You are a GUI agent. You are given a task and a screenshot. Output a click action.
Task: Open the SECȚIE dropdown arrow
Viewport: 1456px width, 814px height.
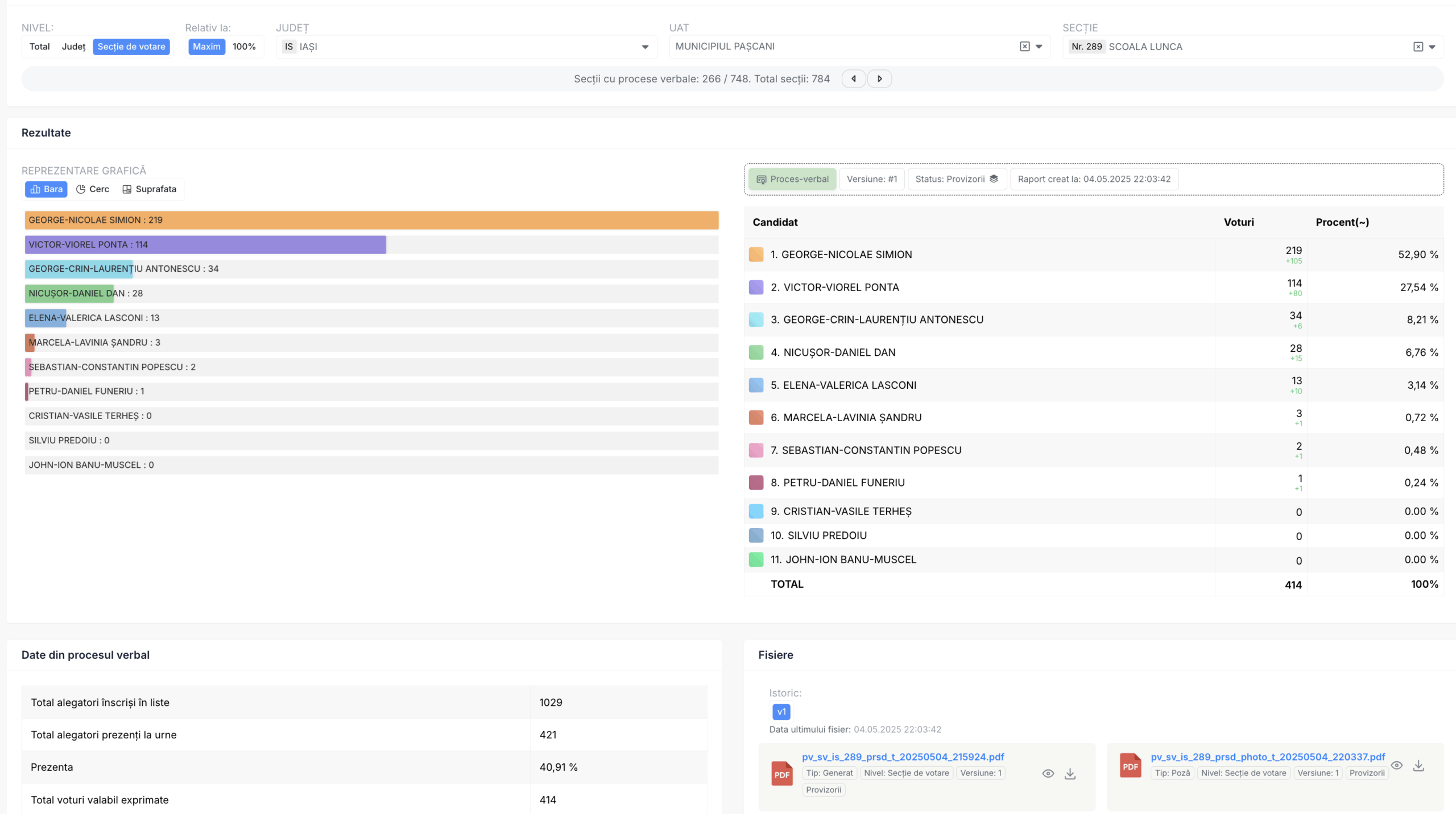point(1432,47)
